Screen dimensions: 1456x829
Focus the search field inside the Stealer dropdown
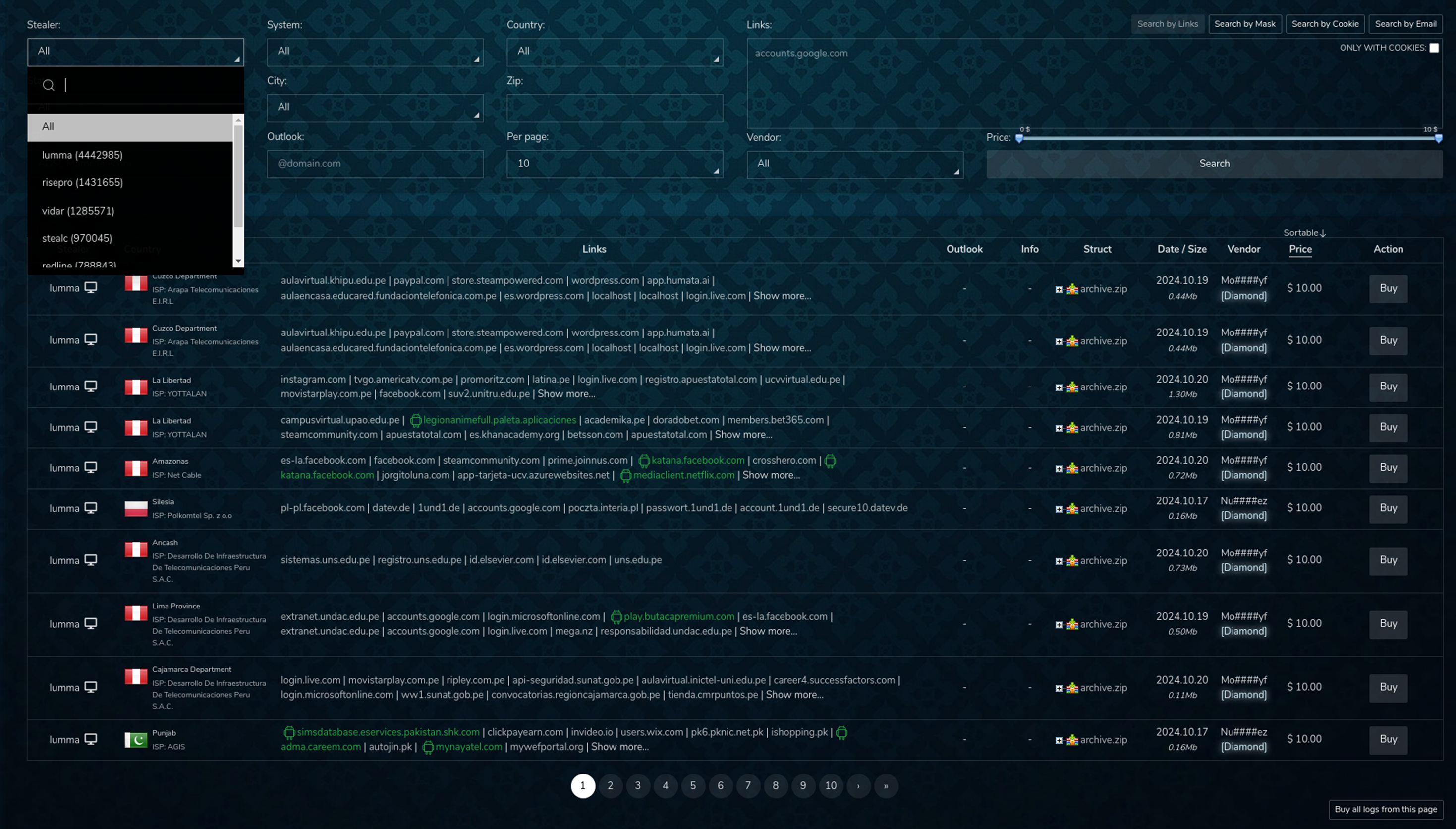coord(135,85)
